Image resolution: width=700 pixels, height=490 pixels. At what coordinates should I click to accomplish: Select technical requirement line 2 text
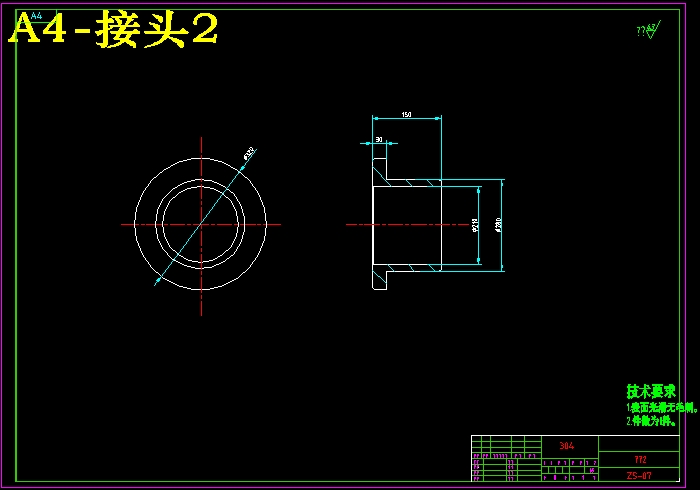(651, 421)
